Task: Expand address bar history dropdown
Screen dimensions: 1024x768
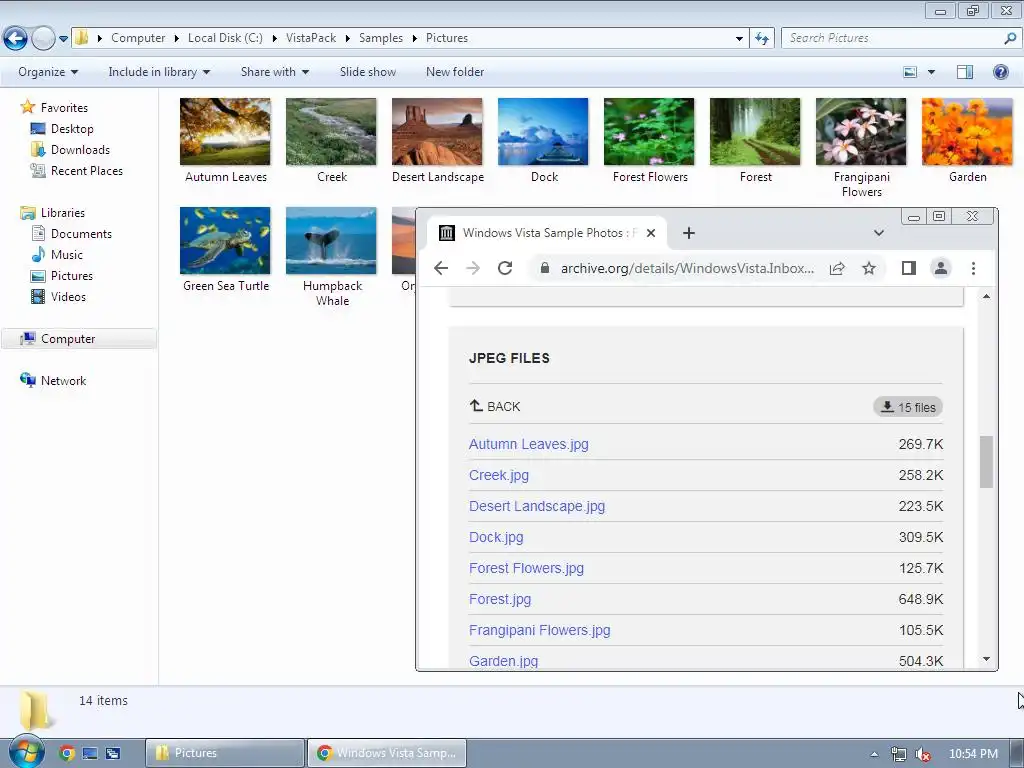Action: click(739, 39)
